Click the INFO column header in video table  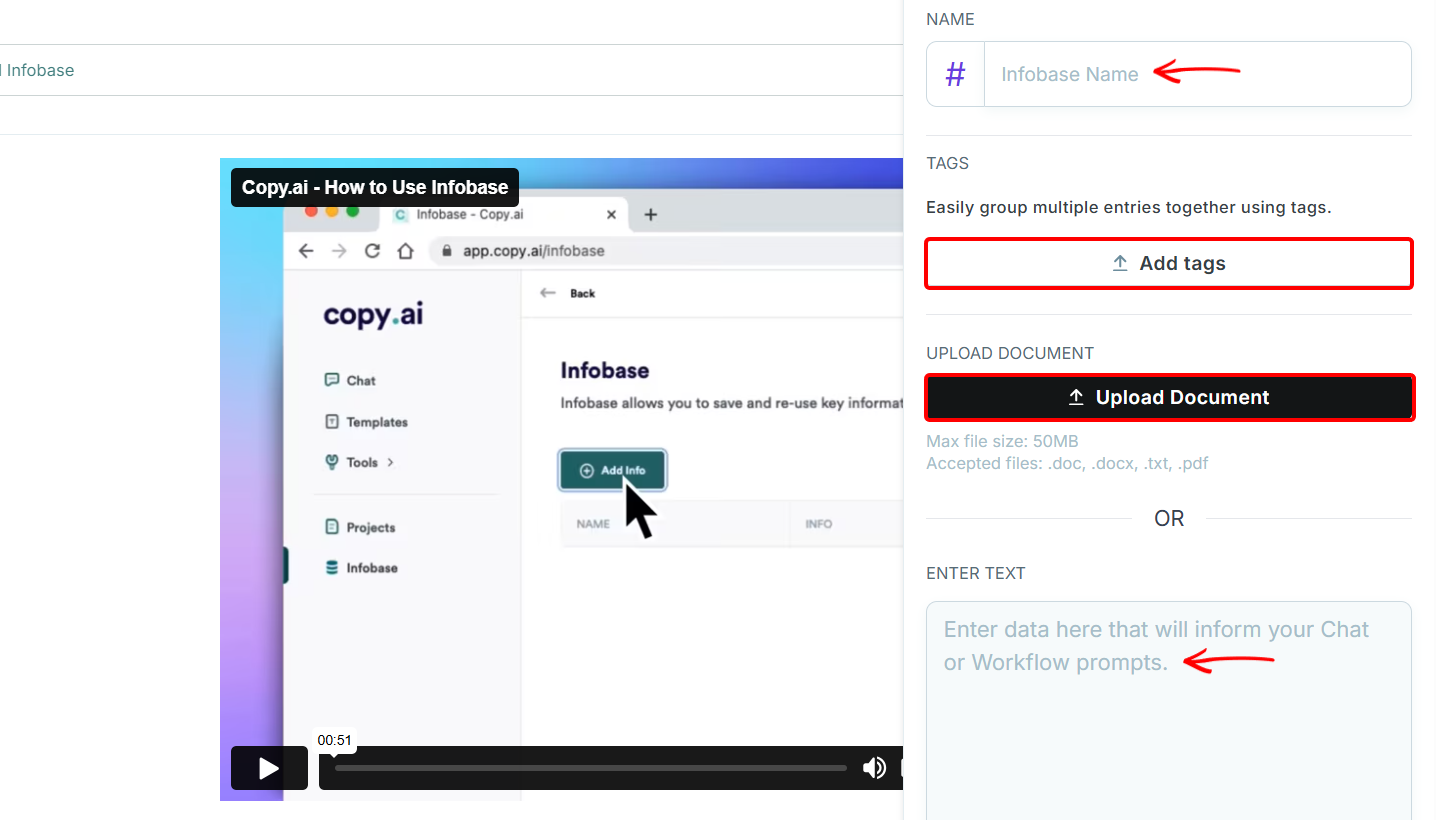pos(818,524)
